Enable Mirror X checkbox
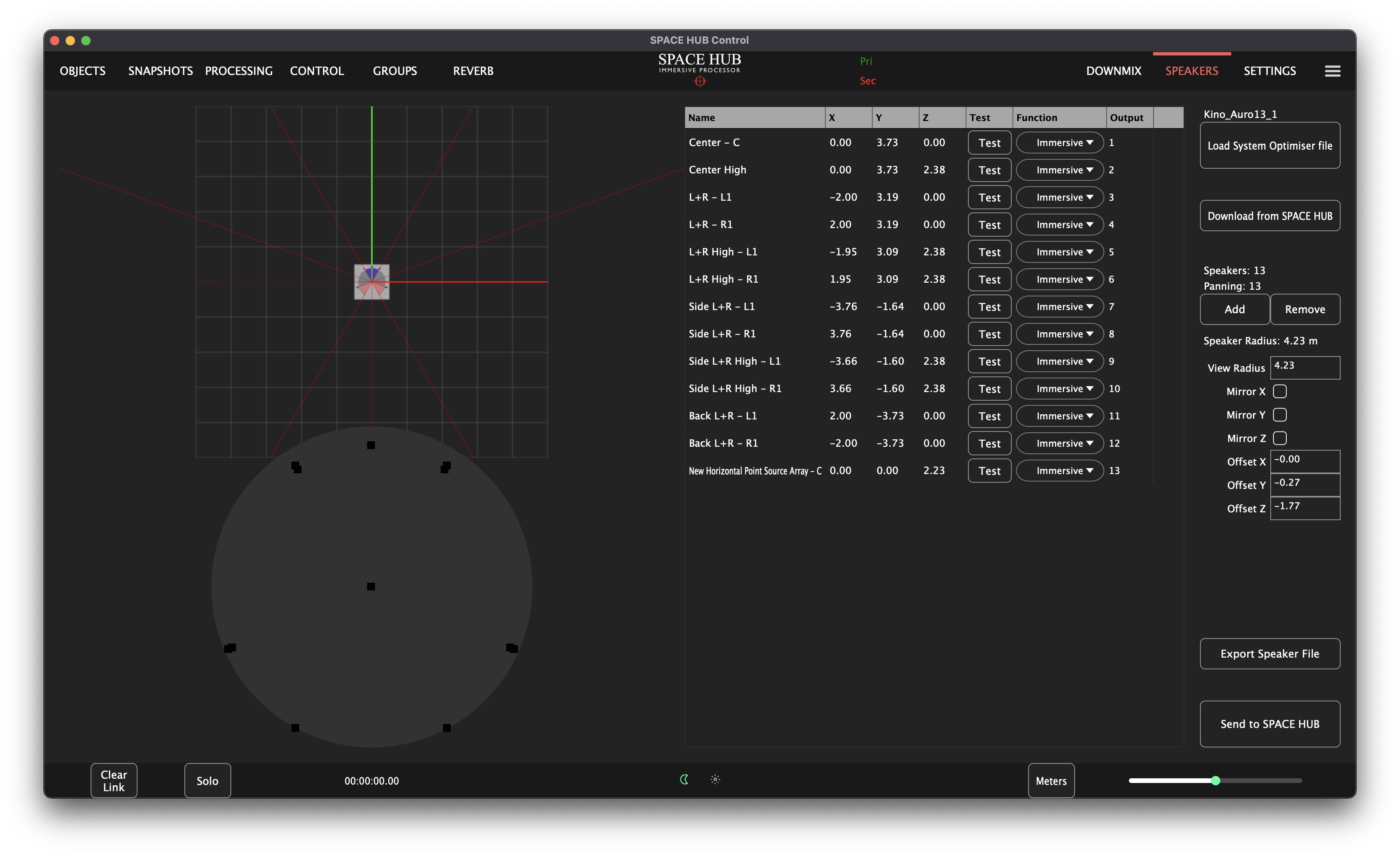This screenshot has height=856, width=1400. coord(1280,391)
